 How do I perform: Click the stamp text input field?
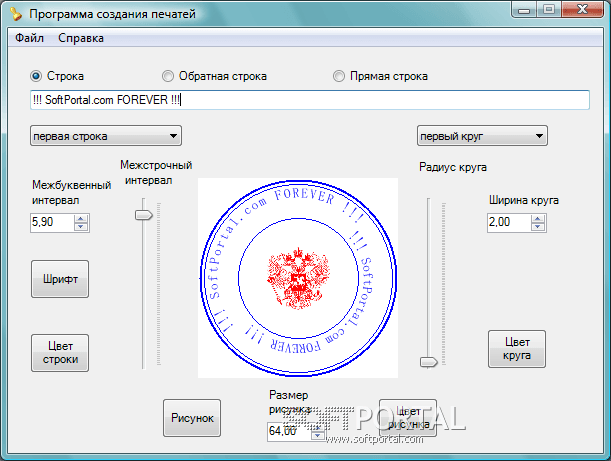(x=310, y=100)
